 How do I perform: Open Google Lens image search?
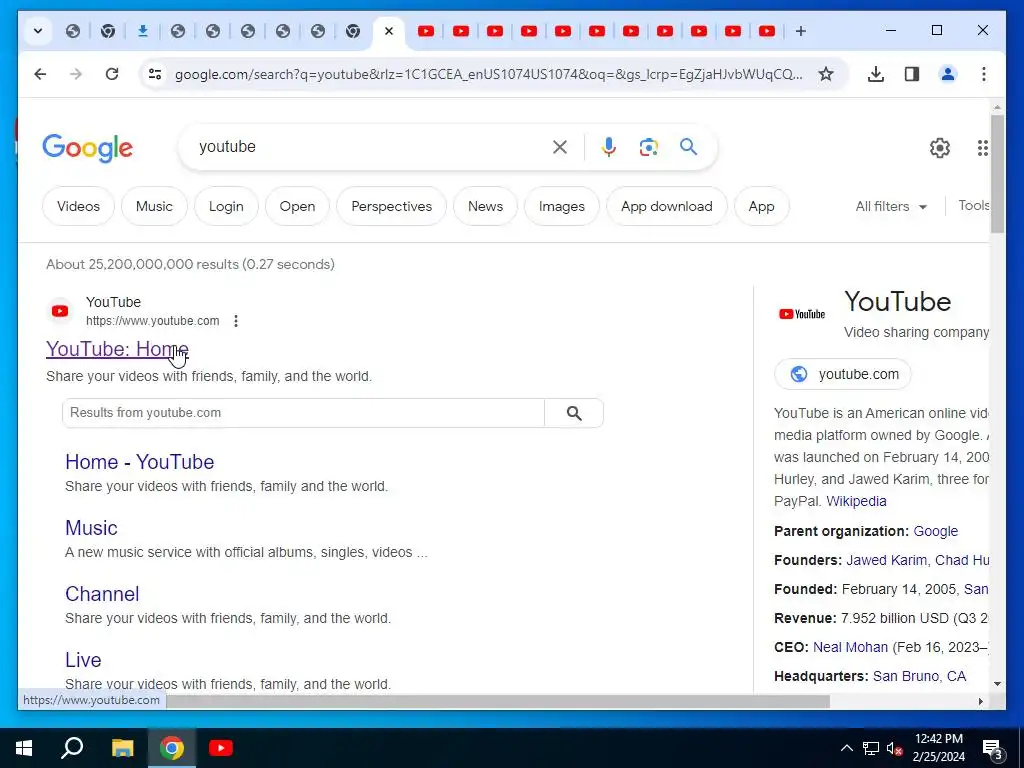(x=648, y=147)
